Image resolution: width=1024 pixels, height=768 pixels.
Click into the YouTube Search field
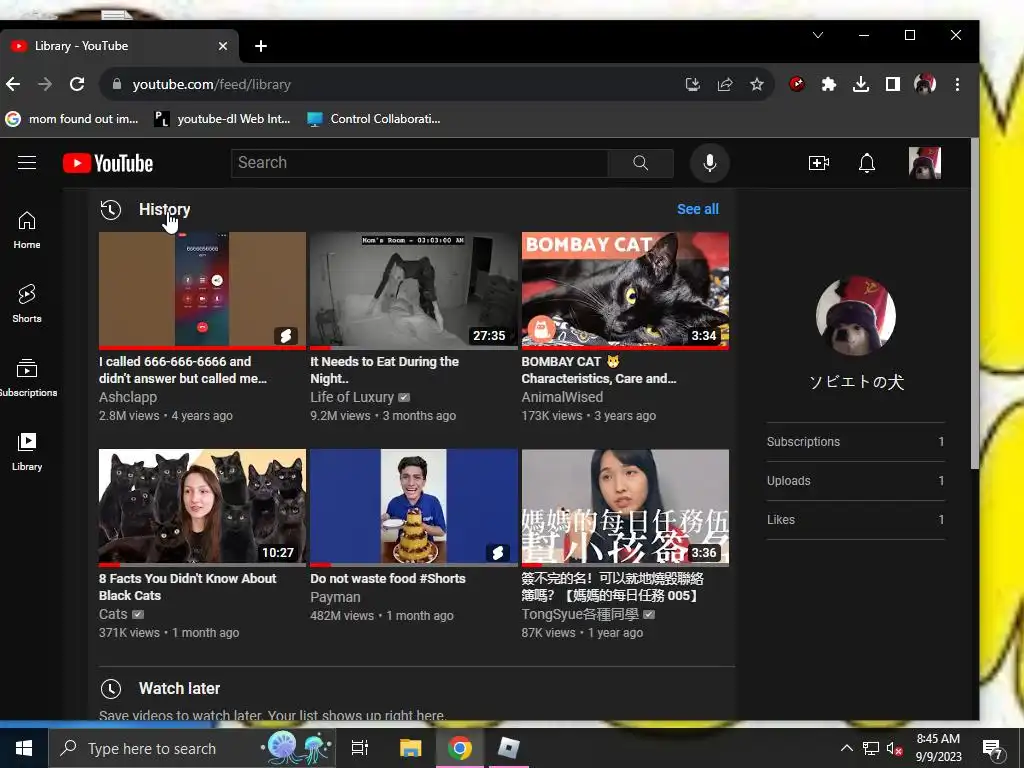pos(419,163)
